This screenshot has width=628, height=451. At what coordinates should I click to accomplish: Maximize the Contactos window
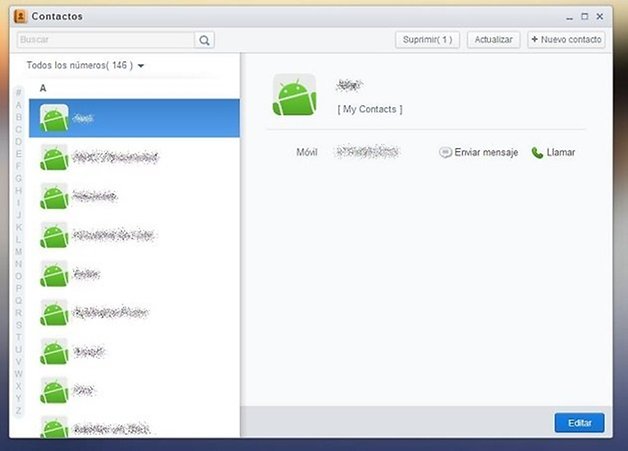[585, 16]
